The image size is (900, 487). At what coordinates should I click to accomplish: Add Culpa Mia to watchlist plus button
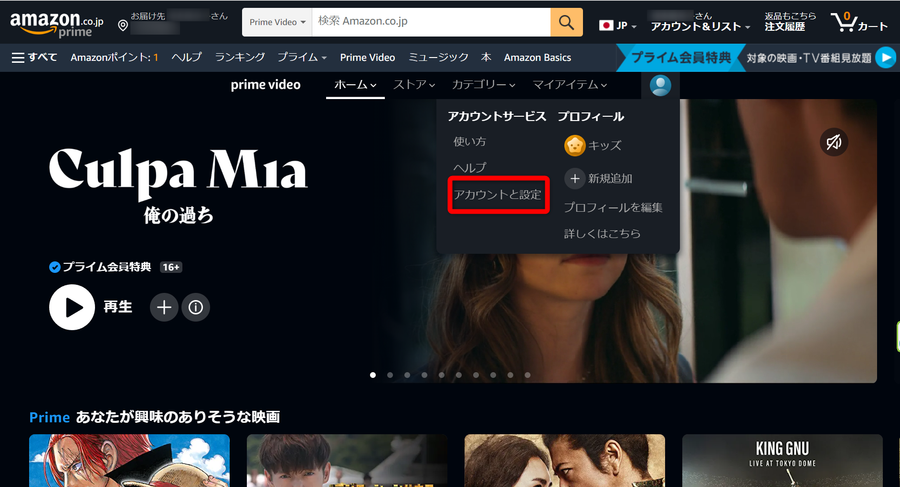click(x=164, y=308)
